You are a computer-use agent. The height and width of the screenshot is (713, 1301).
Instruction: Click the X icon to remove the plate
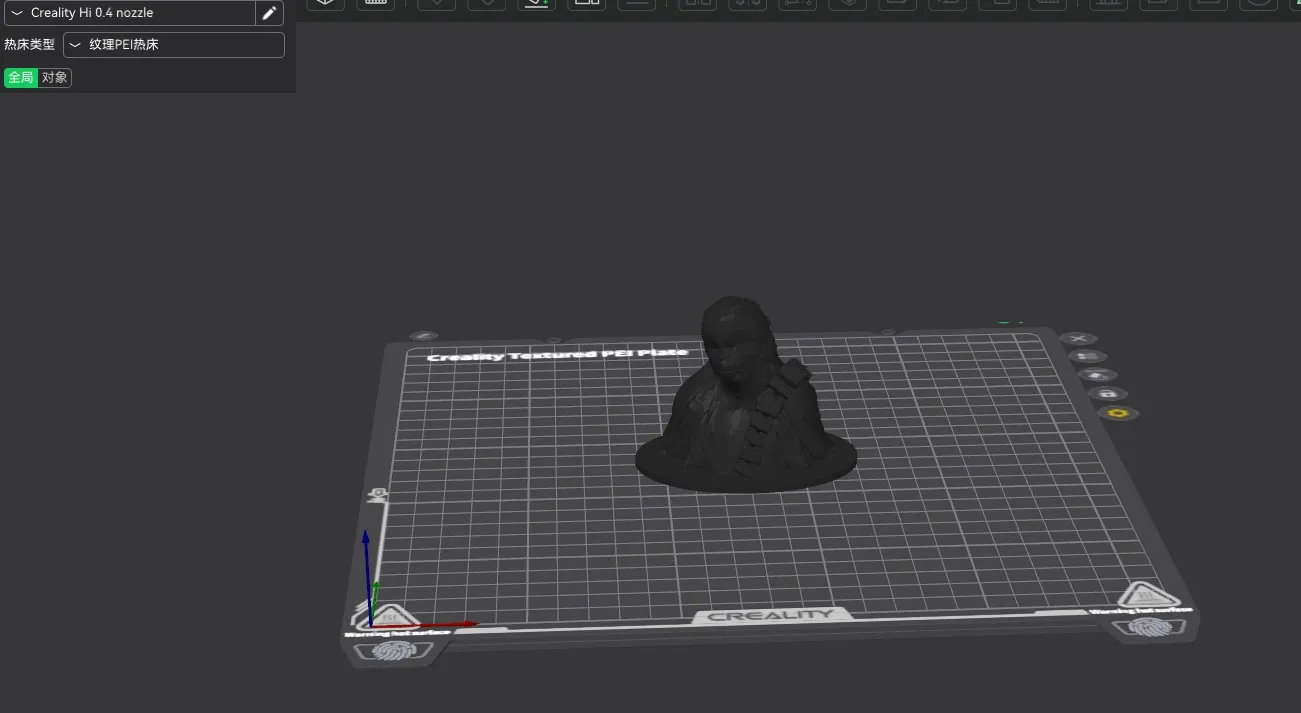pyautogui.click(x=1079, y=339)
